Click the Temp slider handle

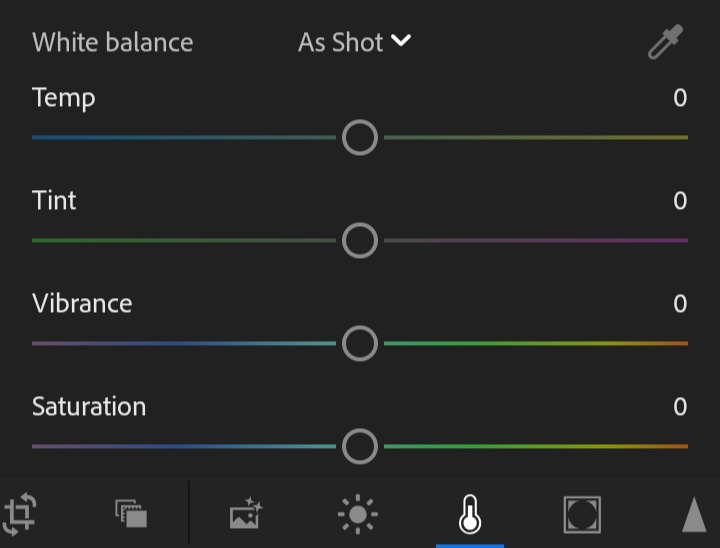pyautogui.click(x=360, y=137)
